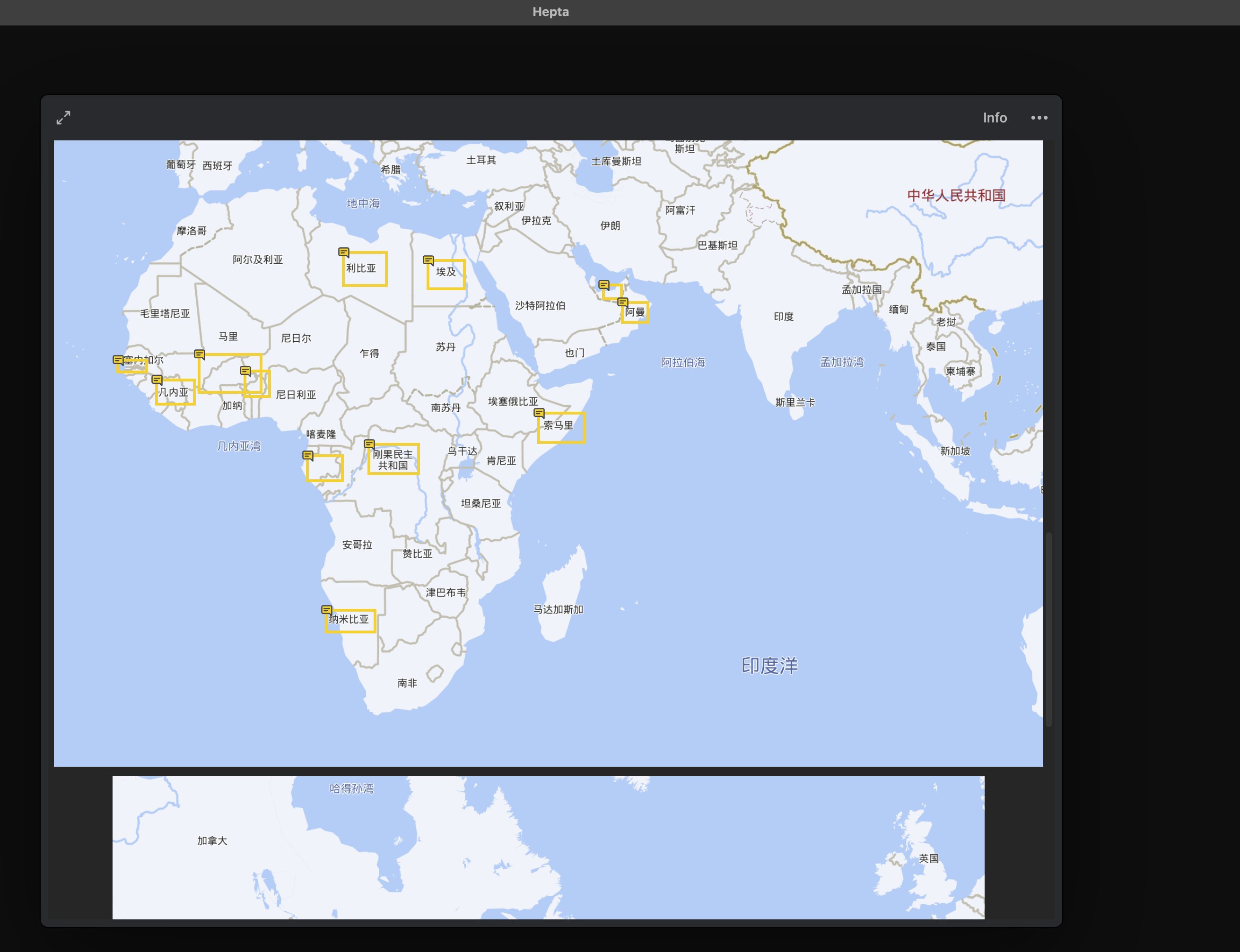
Task: Click the lower map image showing 加拿大
Action: pyautogui.click(x=548, y=848)
